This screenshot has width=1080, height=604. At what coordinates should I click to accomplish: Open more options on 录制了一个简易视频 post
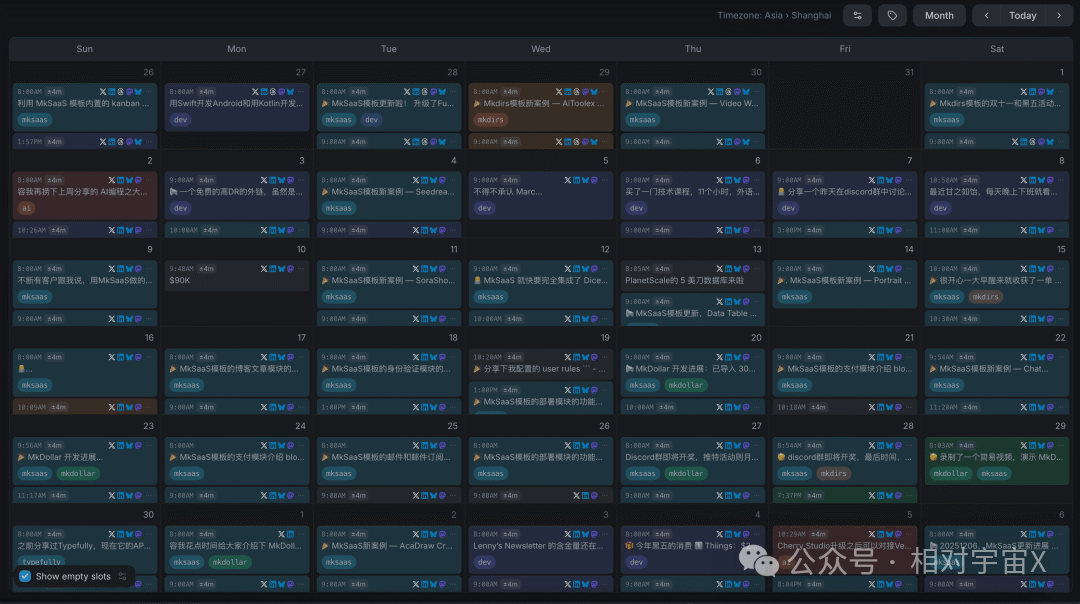pos(1060,446)
